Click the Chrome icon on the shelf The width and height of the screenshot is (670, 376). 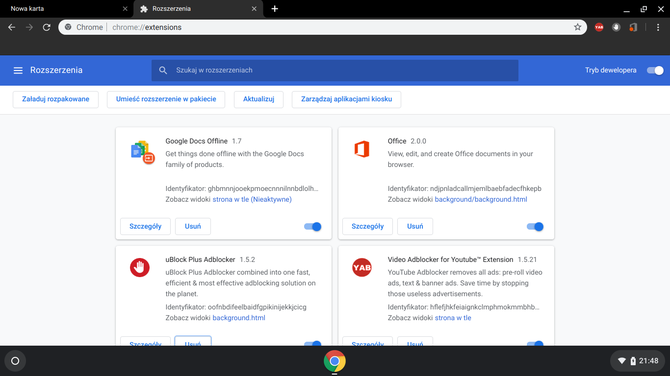click(335, 361)
